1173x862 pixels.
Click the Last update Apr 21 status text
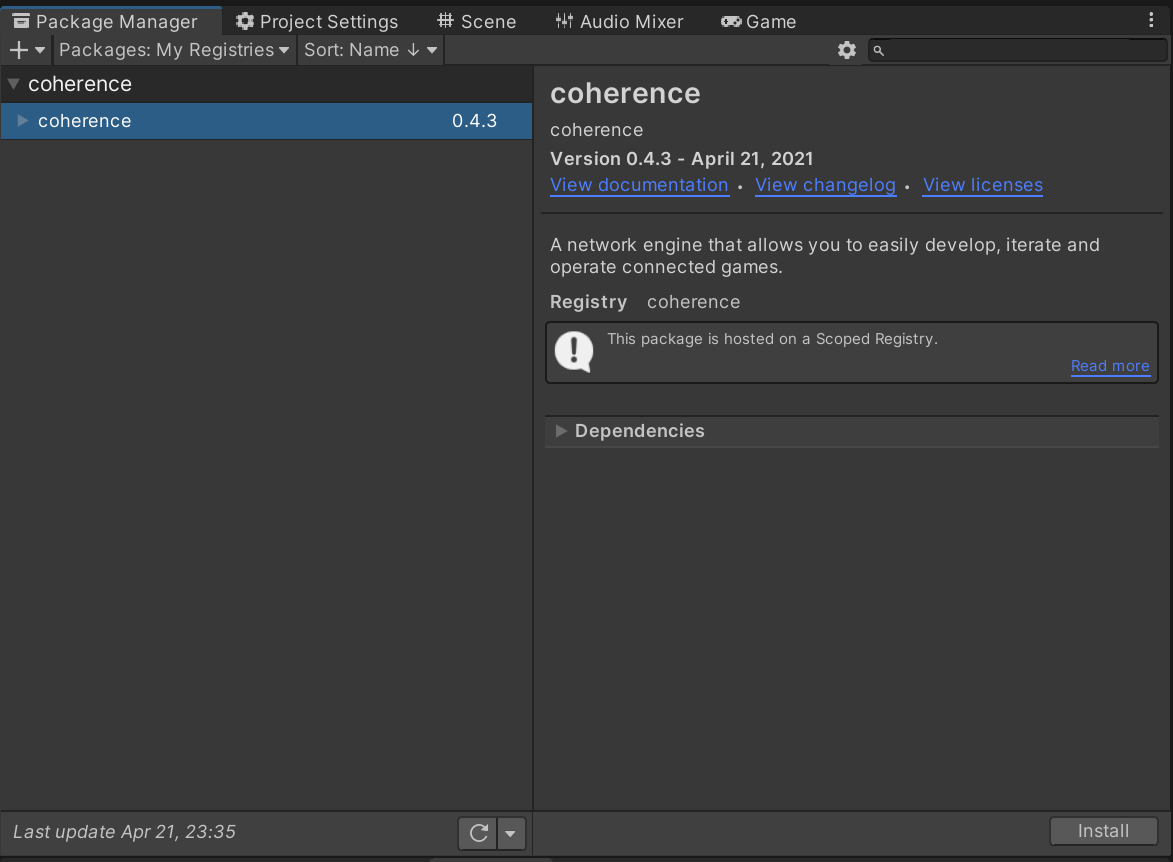[x=124, y=831]
